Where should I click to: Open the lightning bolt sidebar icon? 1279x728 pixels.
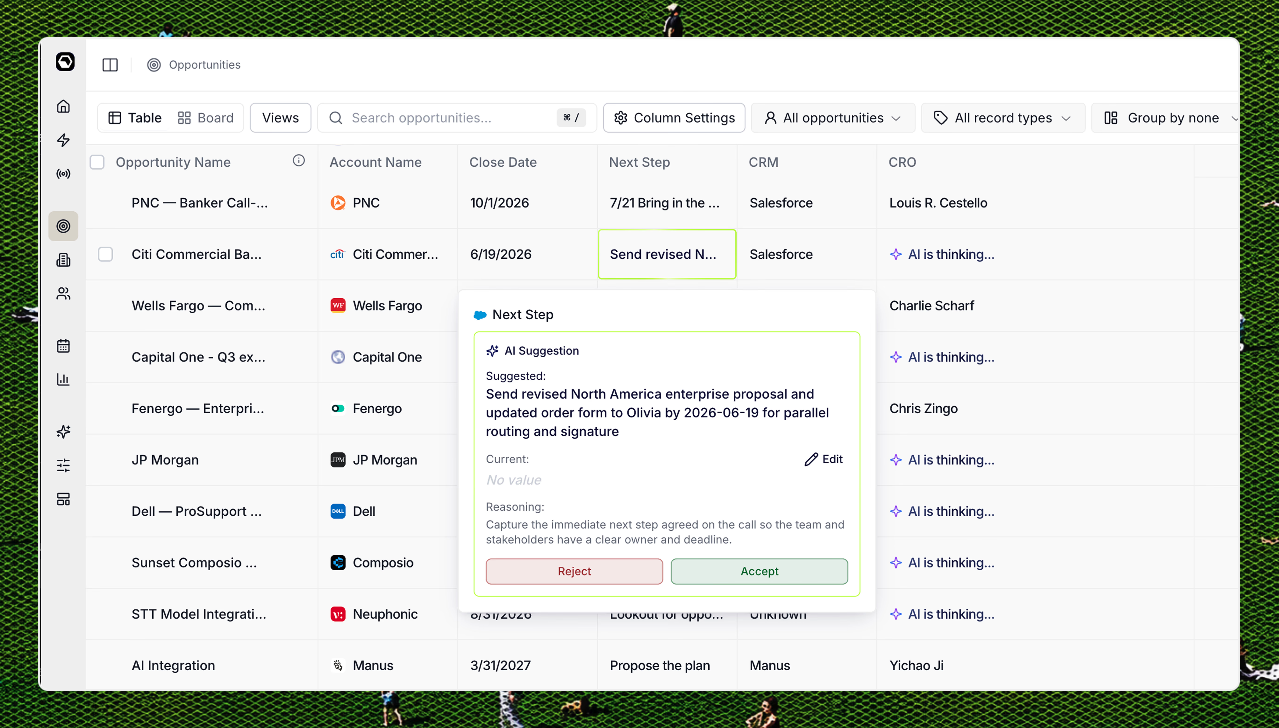(x=63, y=140)
